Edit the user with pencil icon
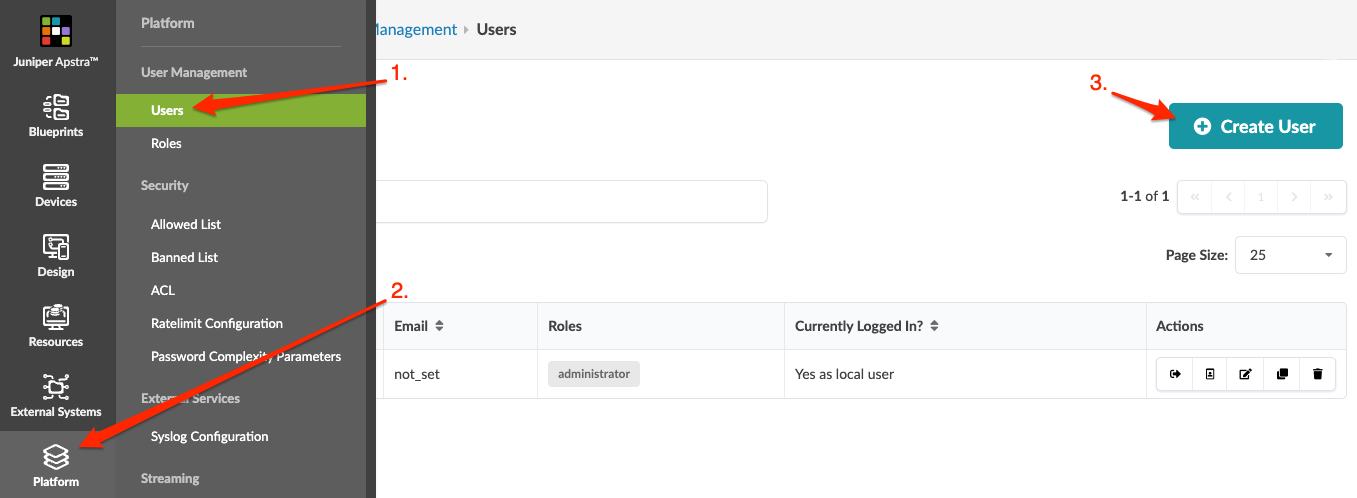1357x498 pixels. point(1245,374)
